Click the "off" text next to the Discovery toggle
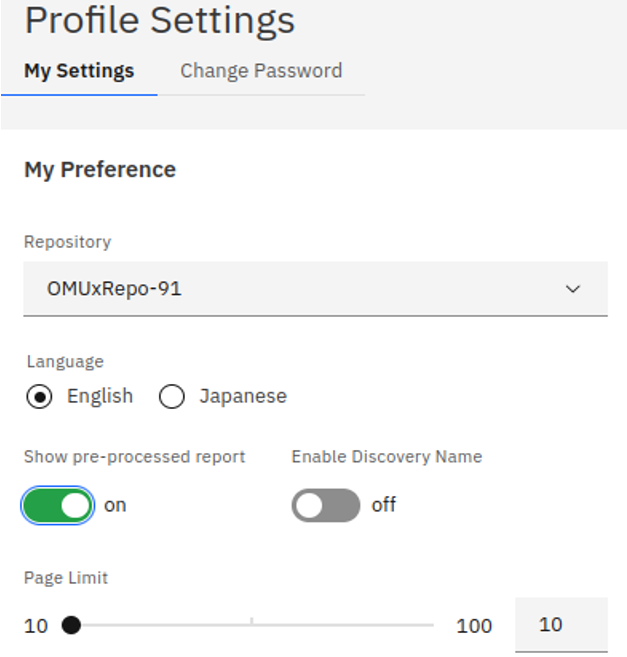Screen dimensions: 627x657 384,505
